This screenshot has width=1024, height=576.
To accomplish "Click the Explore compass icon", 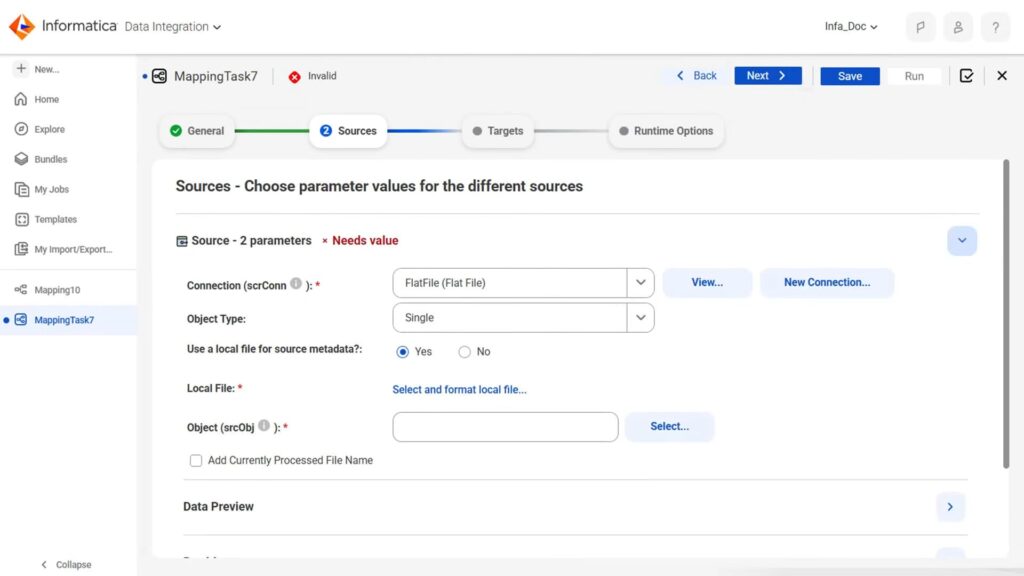I will (x=21, y=129).
